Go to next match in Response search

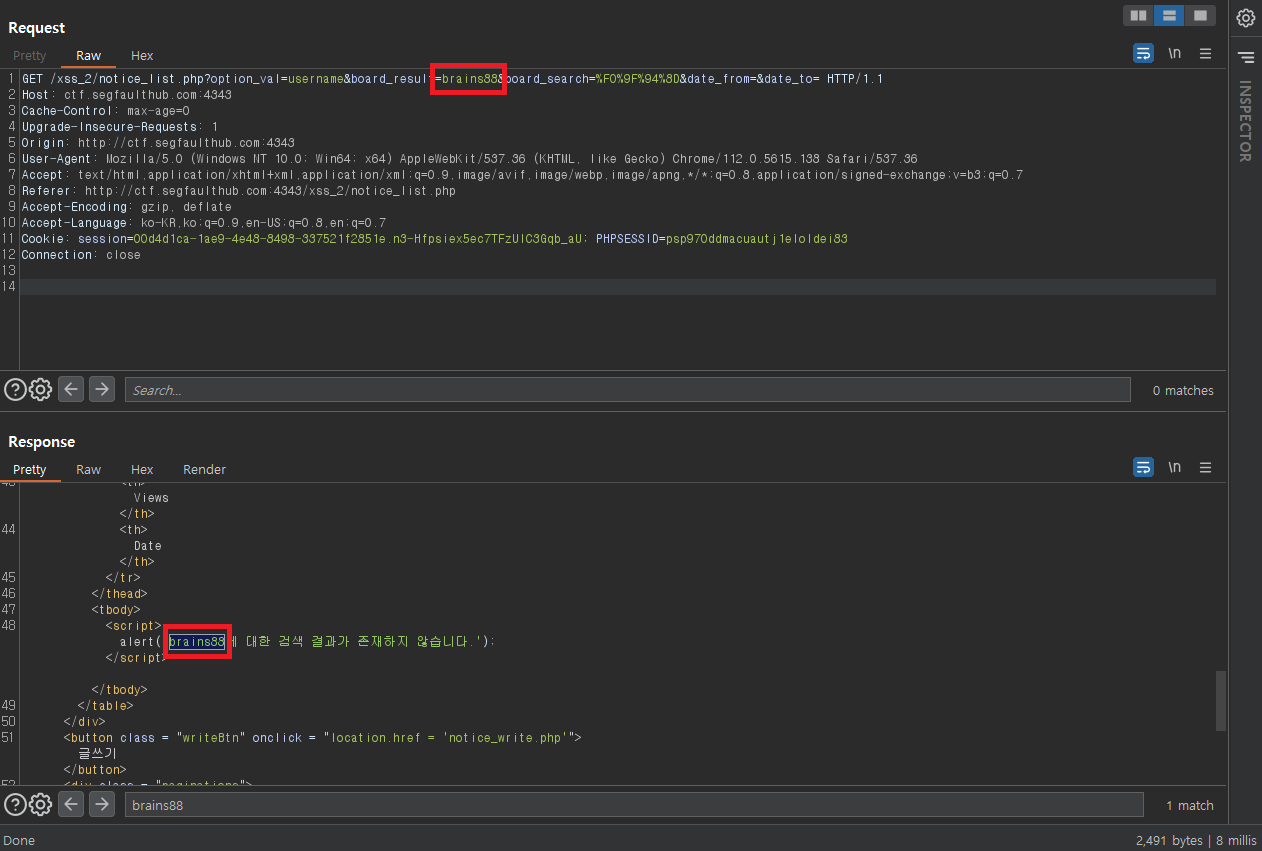(101, 804)
